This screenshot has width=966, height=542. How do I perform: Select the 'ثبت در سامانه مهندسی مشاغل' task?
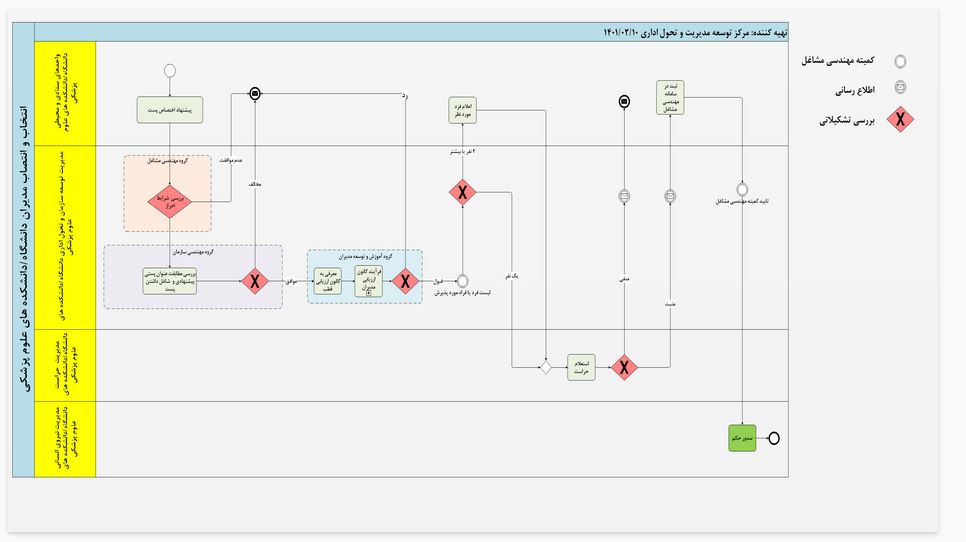tap(670, 97)
